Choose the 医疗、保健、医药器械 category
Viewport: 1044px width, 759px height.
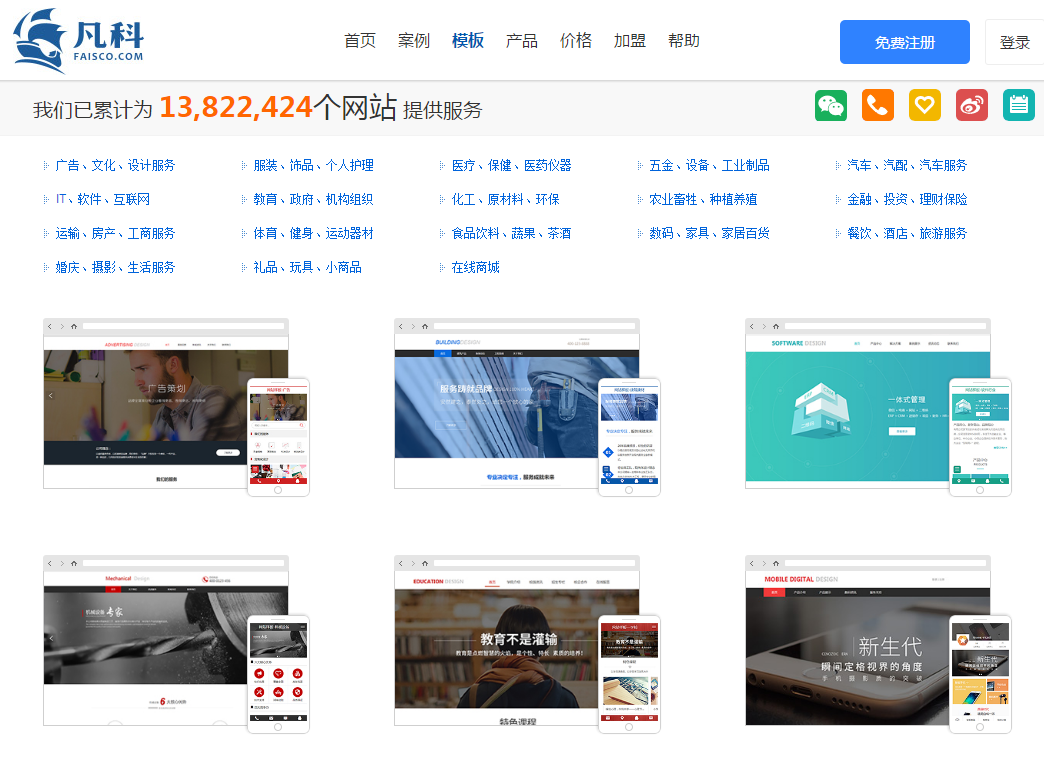[511, 165]
